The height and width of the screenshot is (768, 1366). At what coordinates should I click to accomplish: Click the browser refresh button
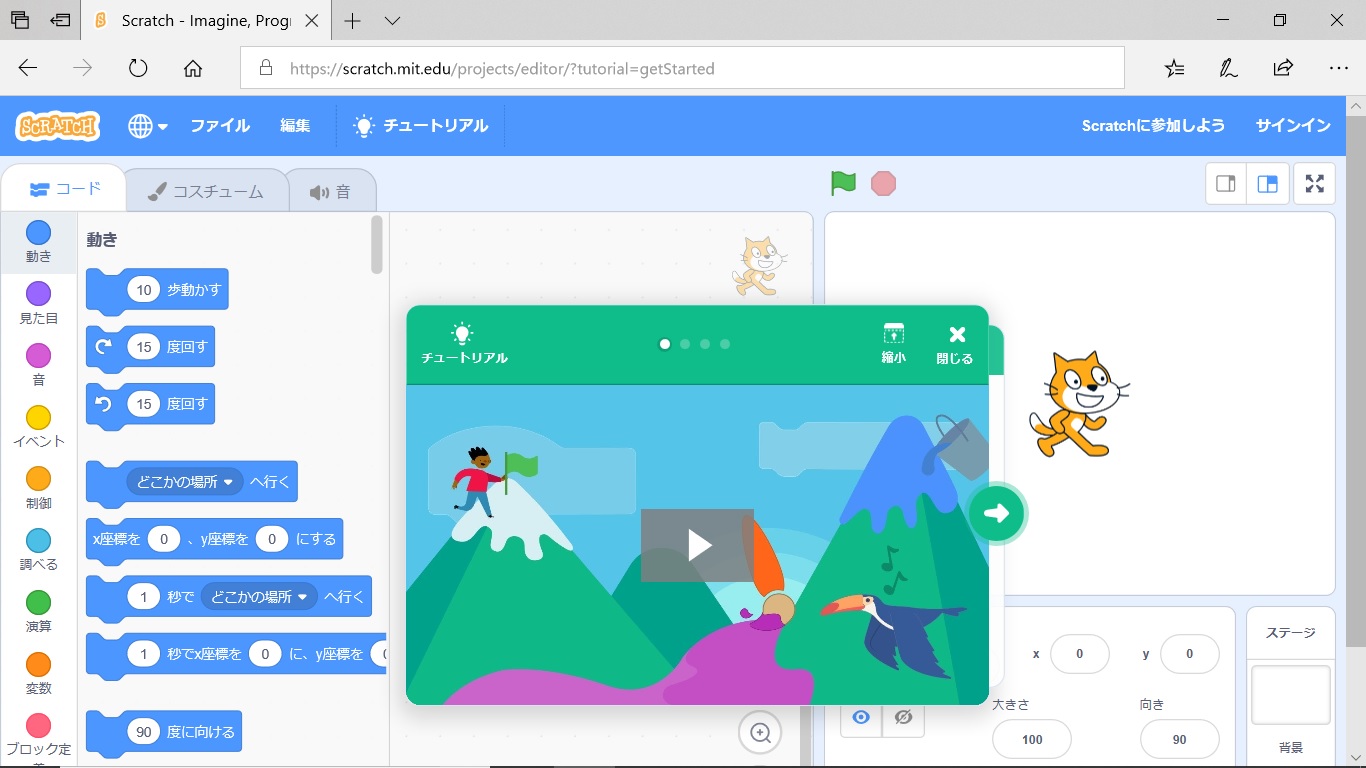pos(138,69)
